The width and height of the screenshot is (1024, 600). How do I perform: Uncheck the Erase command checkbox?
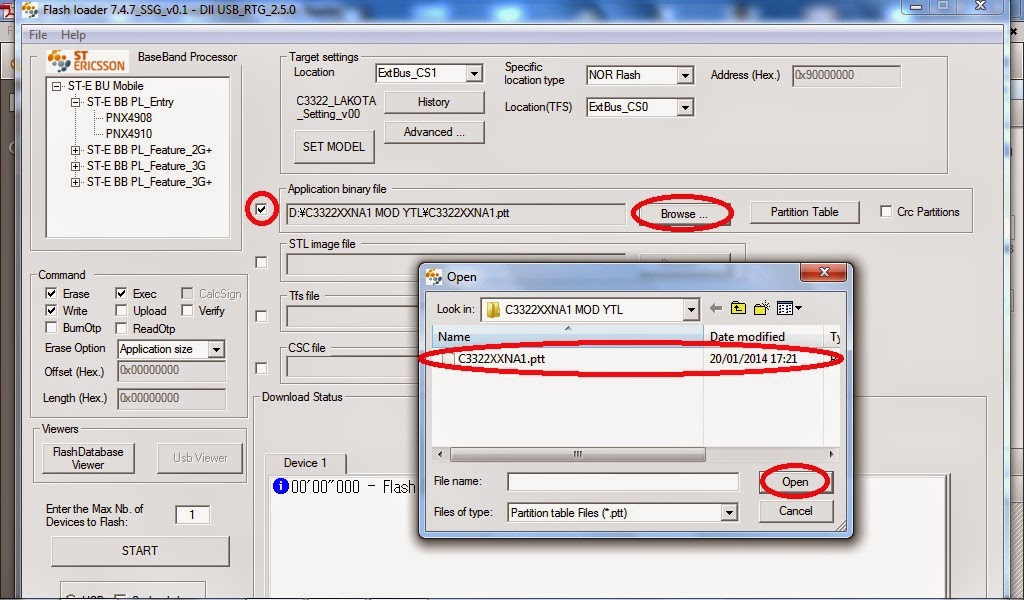(x=51, y=293)
